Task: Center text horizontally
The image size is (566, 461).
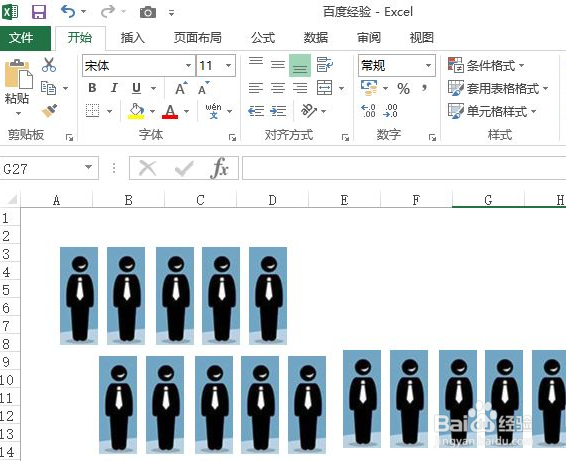Action: pyautogui.click(x=278, y=88)
